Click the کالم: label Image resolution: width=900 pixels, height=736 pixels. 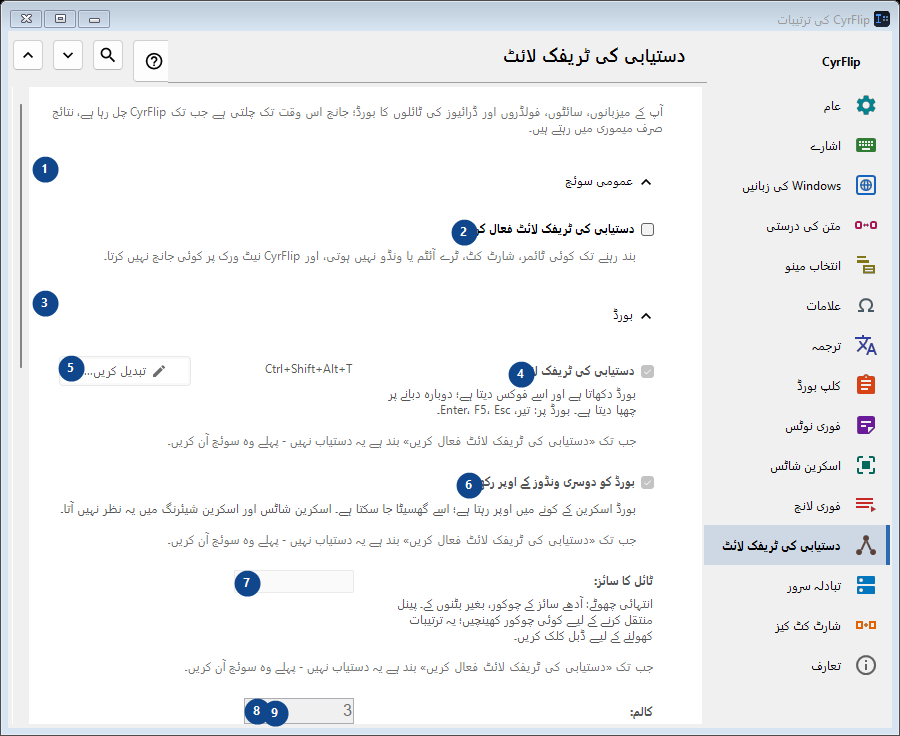tap(641, 712)
